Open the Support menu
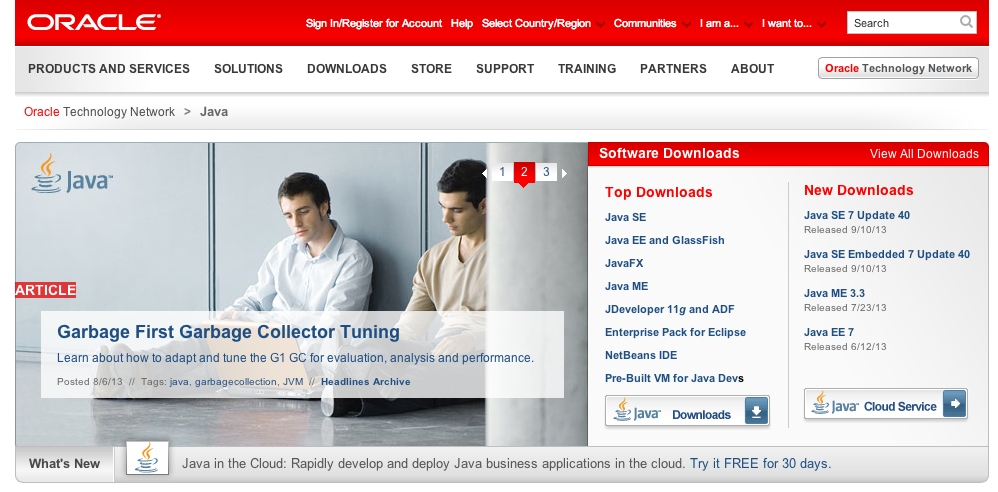The image size is (998, 492). pos(505,69)
